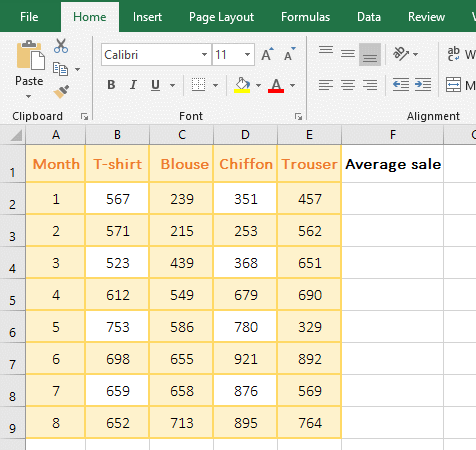This screenshot has height=450, width=476.
Task: Switch to Data tab
Action: [x=369, y=17]
